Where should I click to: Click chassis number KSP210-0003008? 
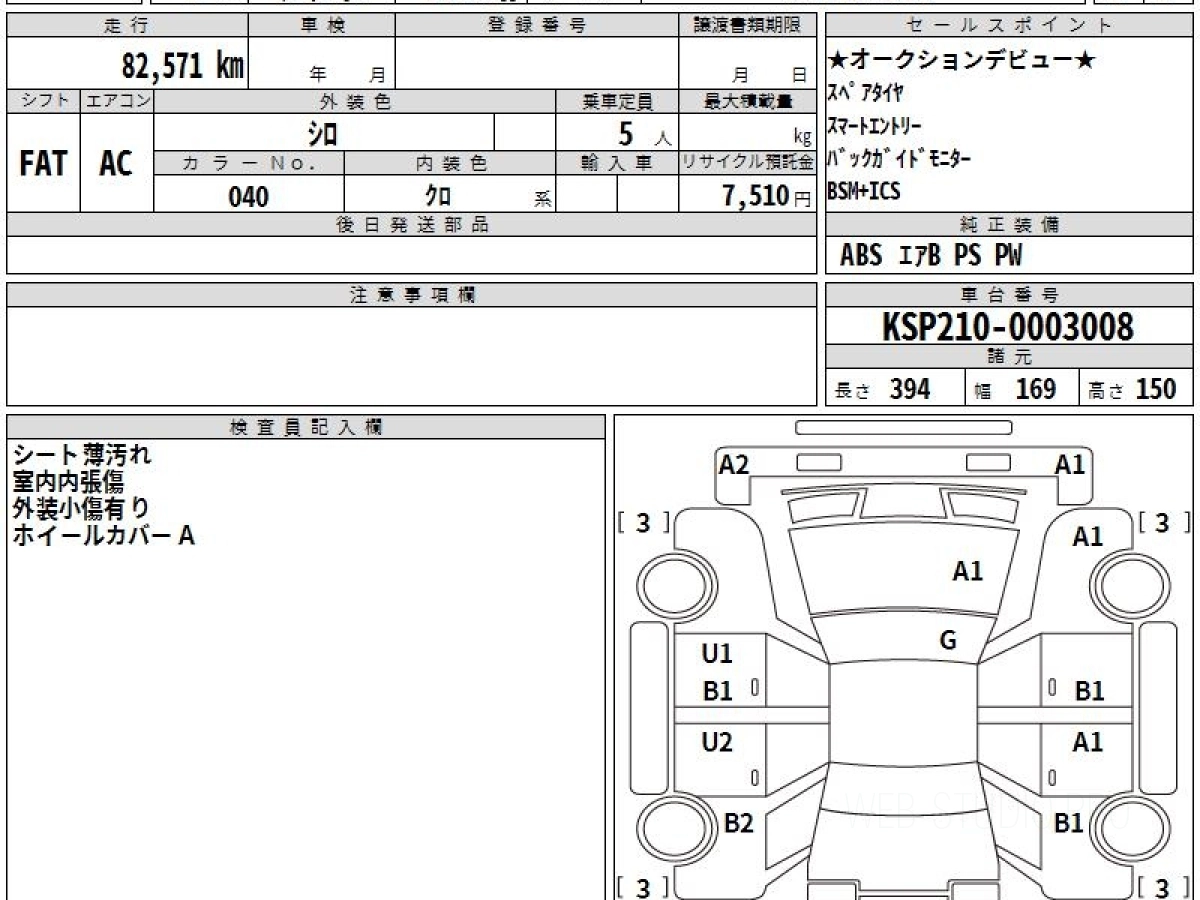pos(1008,326)
